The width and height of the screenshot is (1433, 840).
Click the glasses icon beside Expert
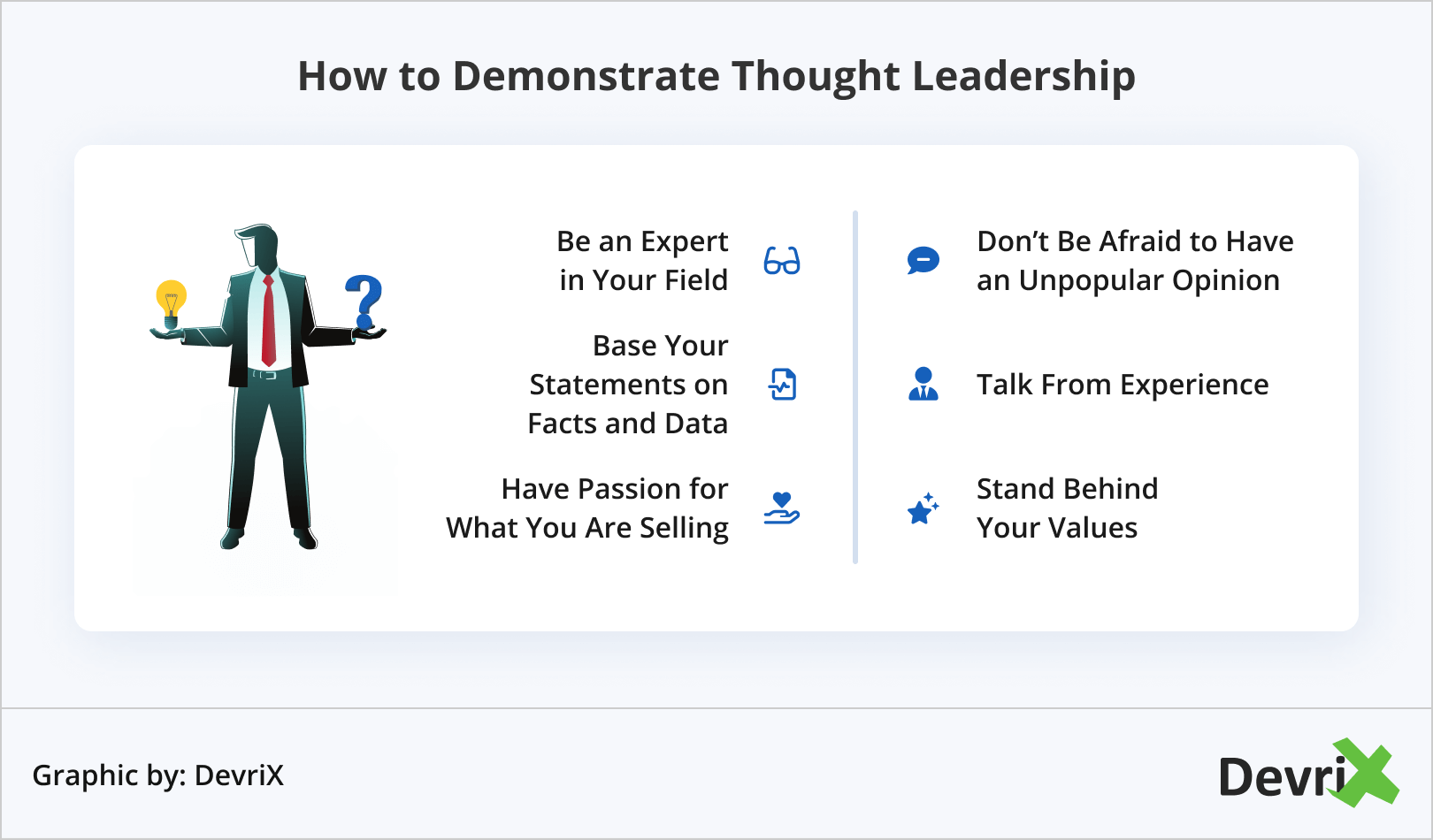pyautogui.click(x=782, y=261)
